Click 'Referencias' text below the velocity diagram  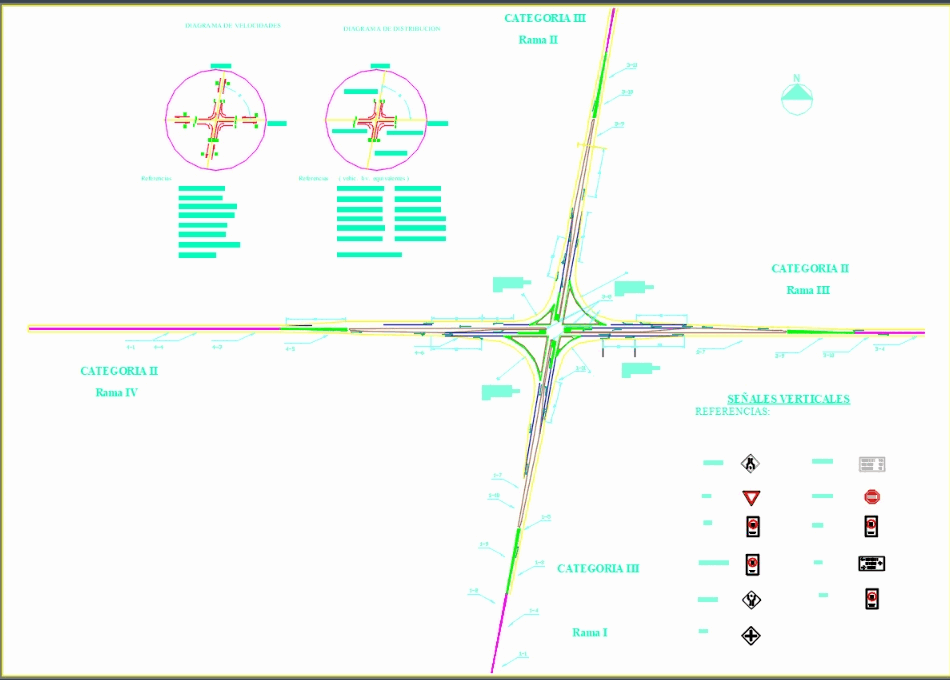pos(156,178)
